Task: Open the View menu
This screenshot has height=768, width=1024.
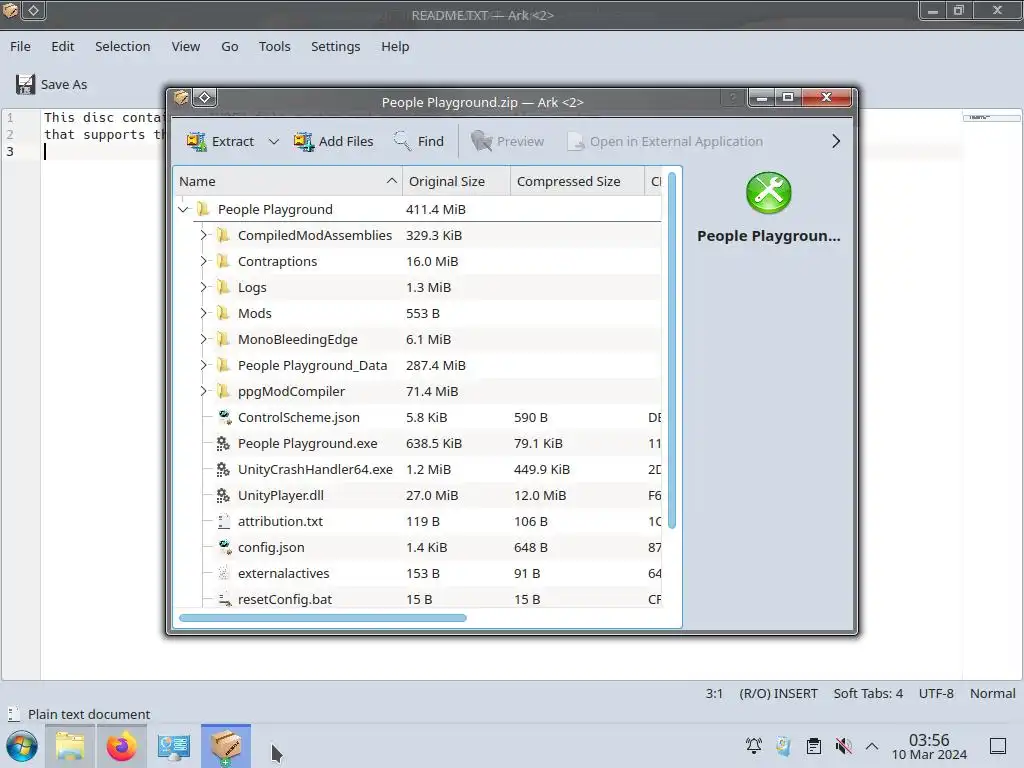Action: (x=185, y=46)
